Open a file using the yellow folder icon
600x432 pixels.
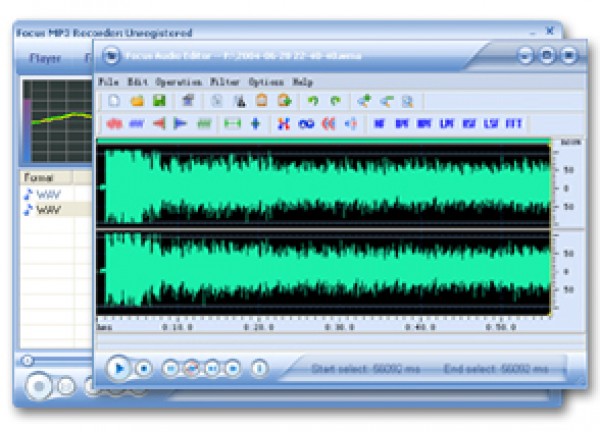pyautogui.click(x=137, y=101)
